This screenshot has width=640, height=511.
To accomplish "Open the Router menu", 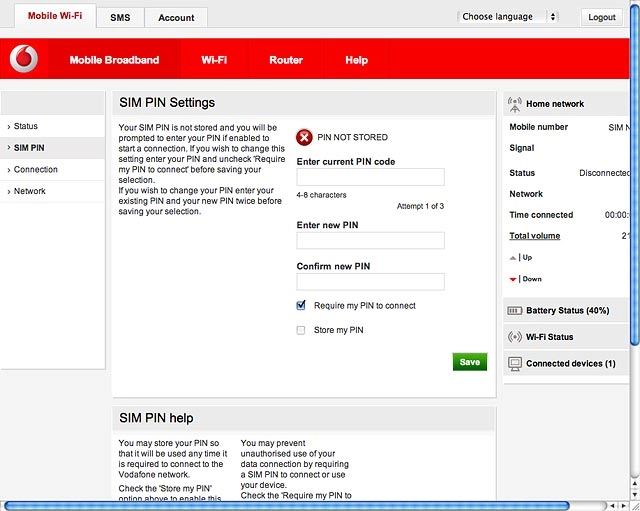I will (x=286, y=60).
